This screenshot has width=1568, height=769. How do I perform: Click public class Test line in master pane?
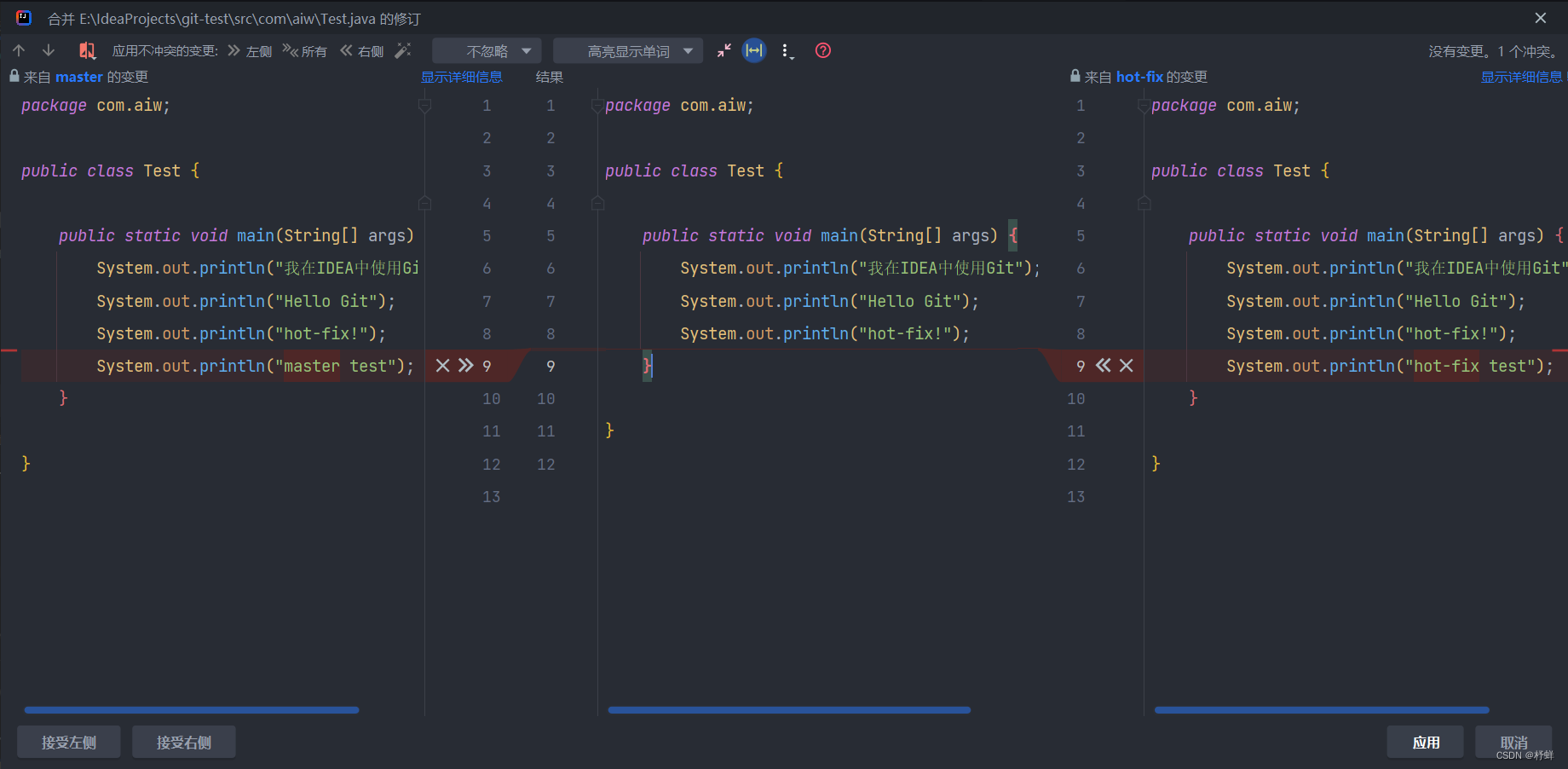pos(111,171)
